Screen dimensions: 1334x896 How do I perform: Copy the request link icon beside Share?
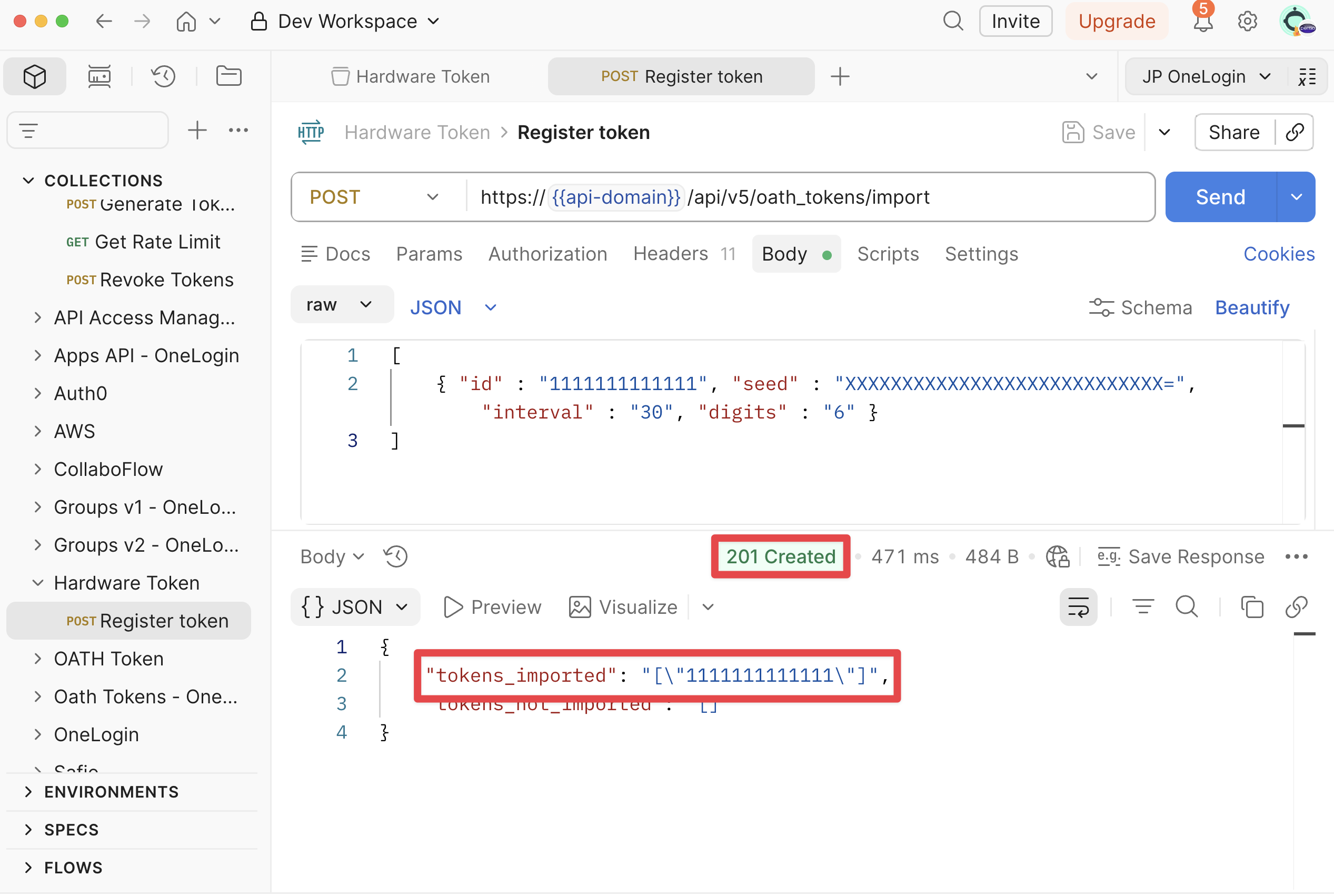pos(1295,132)
